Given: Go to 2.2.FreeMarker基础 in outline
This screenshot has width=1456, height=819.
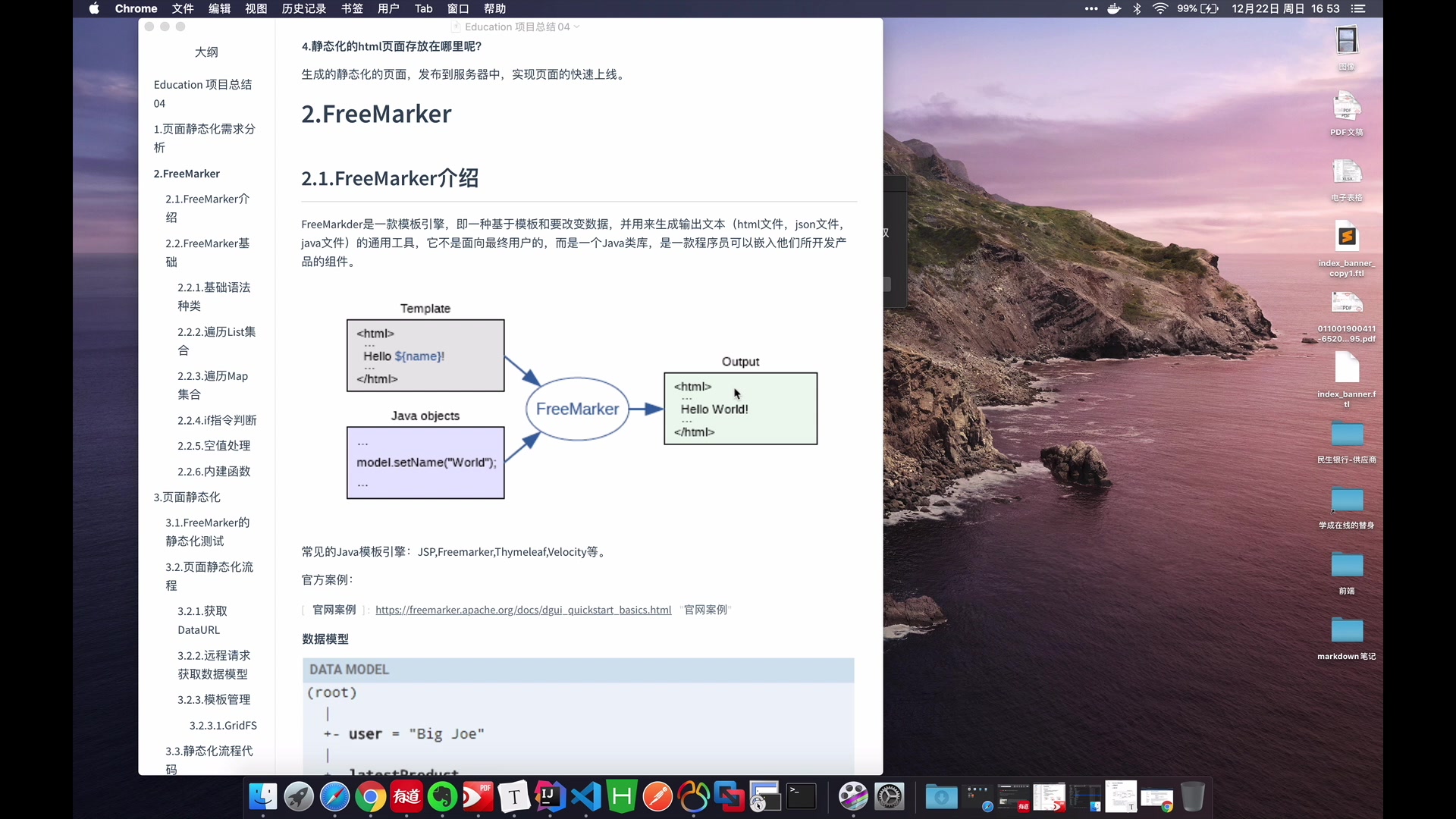Looking at the screenshot, I should pos(208,253).
